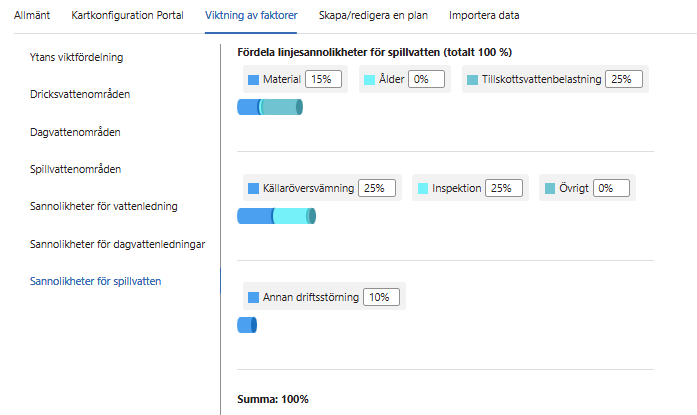Open the Allmänt tab

tap(31, 16)
